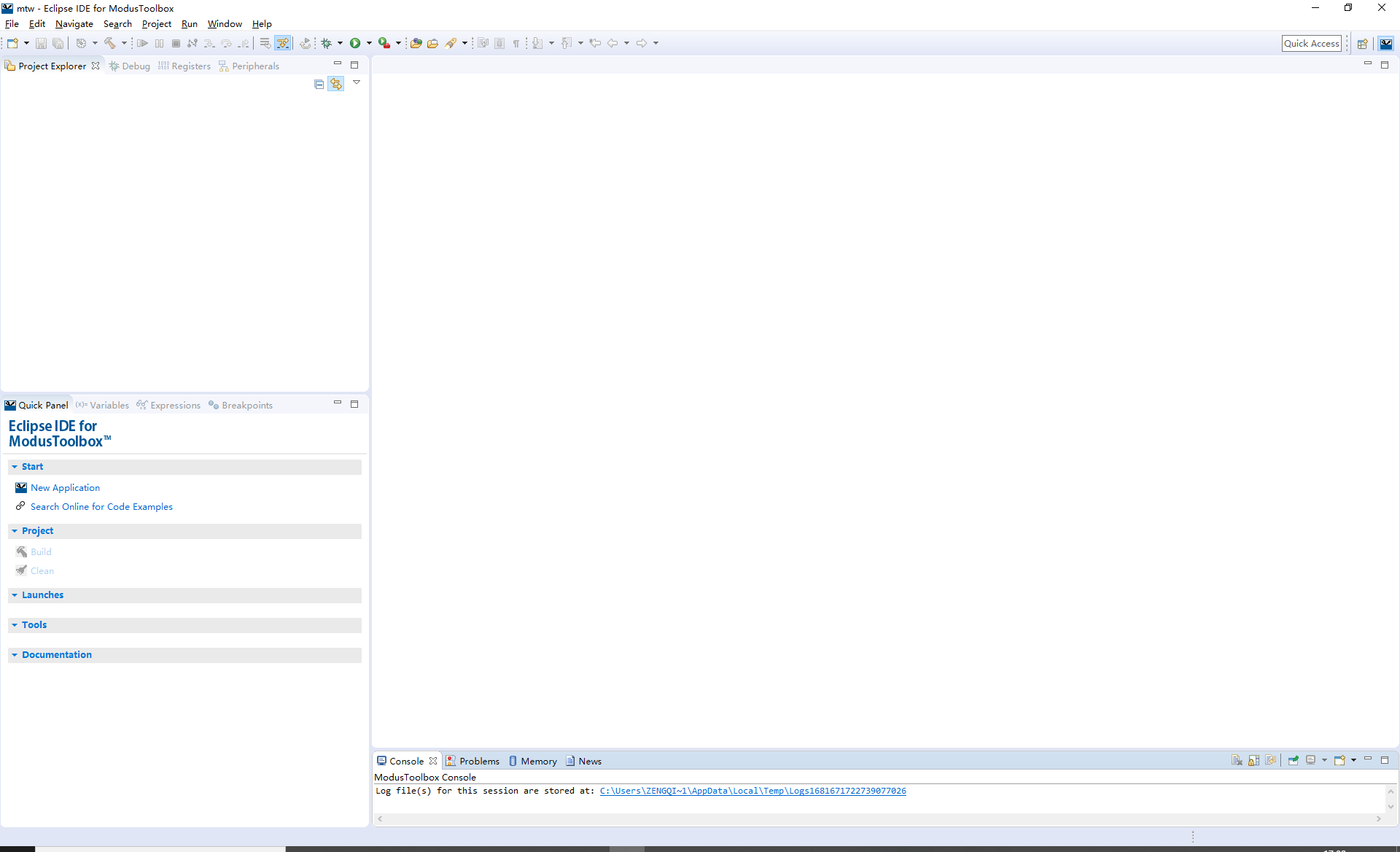Viewport: 1400px width, 852px height.
Task: Open the Project menu
Action: point(156,24)
